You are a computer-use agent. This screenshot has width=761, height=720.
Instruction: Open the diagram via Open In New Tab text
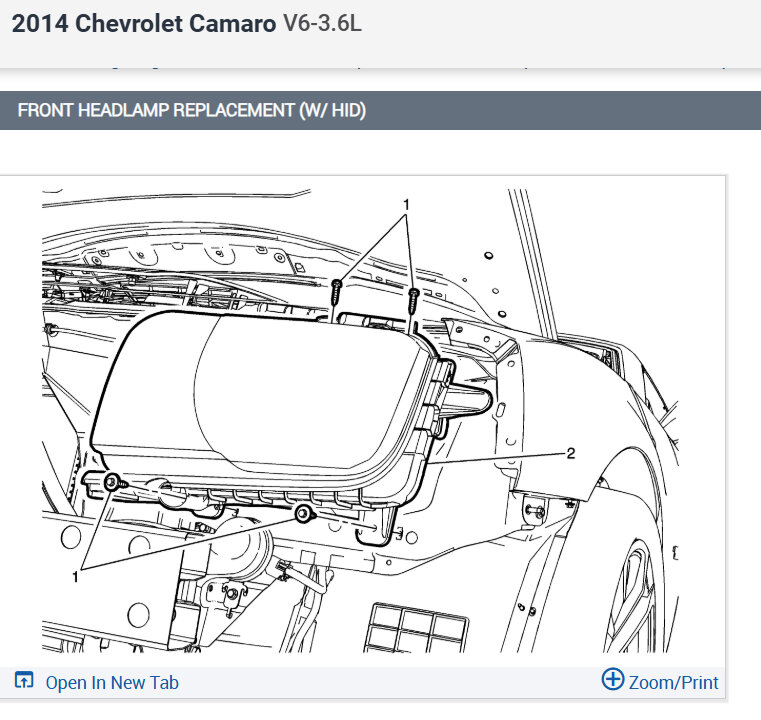(x=112, y=683)
